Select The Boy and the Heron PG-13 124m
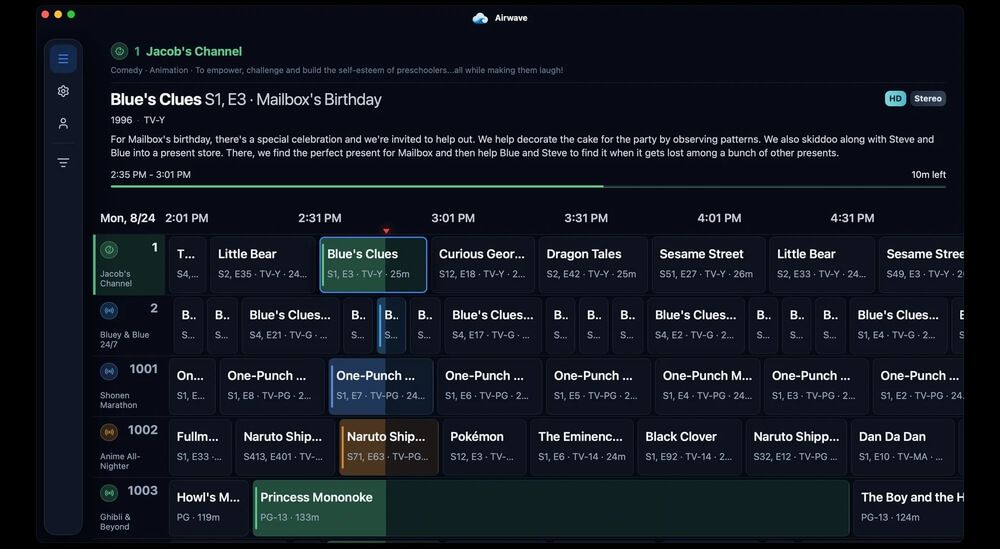This screenshot has height=549, width=1000. pyautogui.click(x=908, y=508)
